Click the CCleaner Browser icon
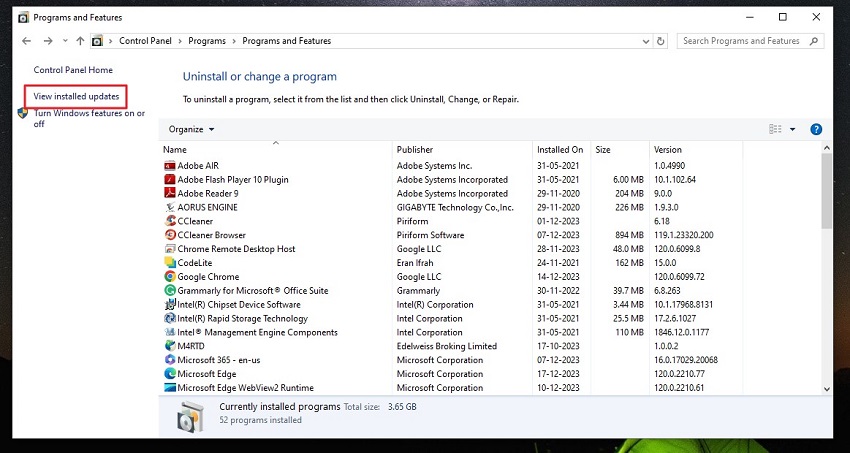 [170, 235]
